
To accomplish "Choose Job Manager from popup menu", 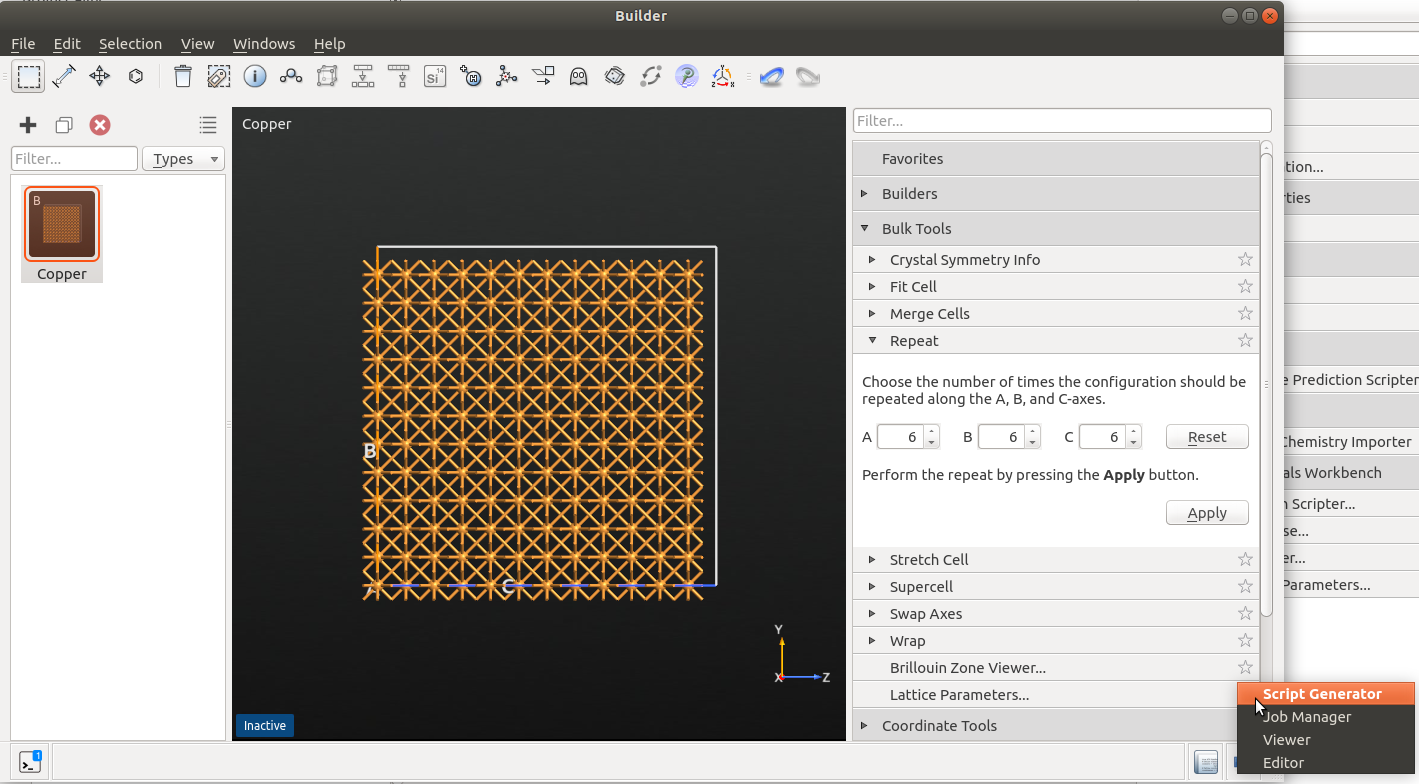I will click(1326, 717).
